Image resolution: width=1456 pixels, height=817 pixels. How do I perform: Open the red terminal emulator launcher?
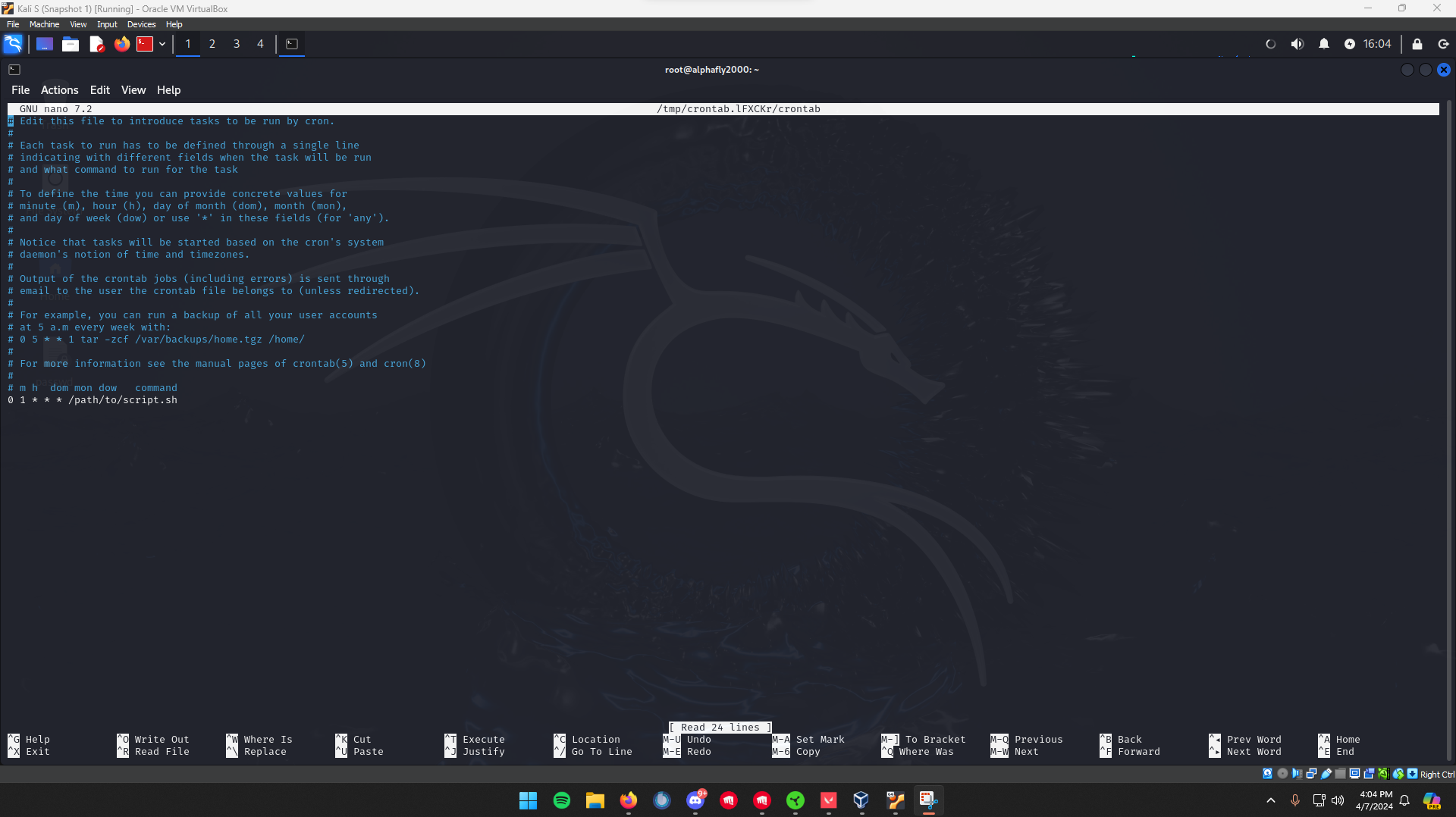click(145, 44)
